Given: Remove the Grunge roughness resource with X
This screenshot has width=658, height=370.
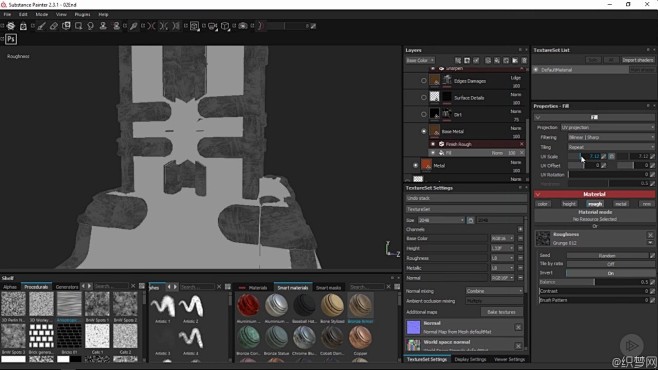Looking at the screenshot, I should point(650,235).
